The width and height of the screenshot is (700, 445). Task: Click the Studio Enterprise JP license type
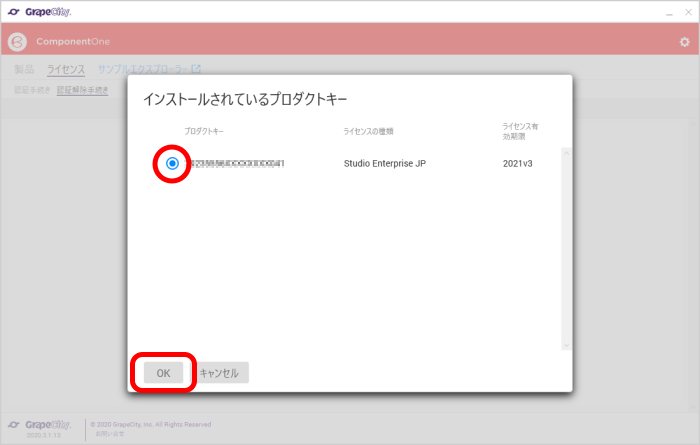pos(385,163)
